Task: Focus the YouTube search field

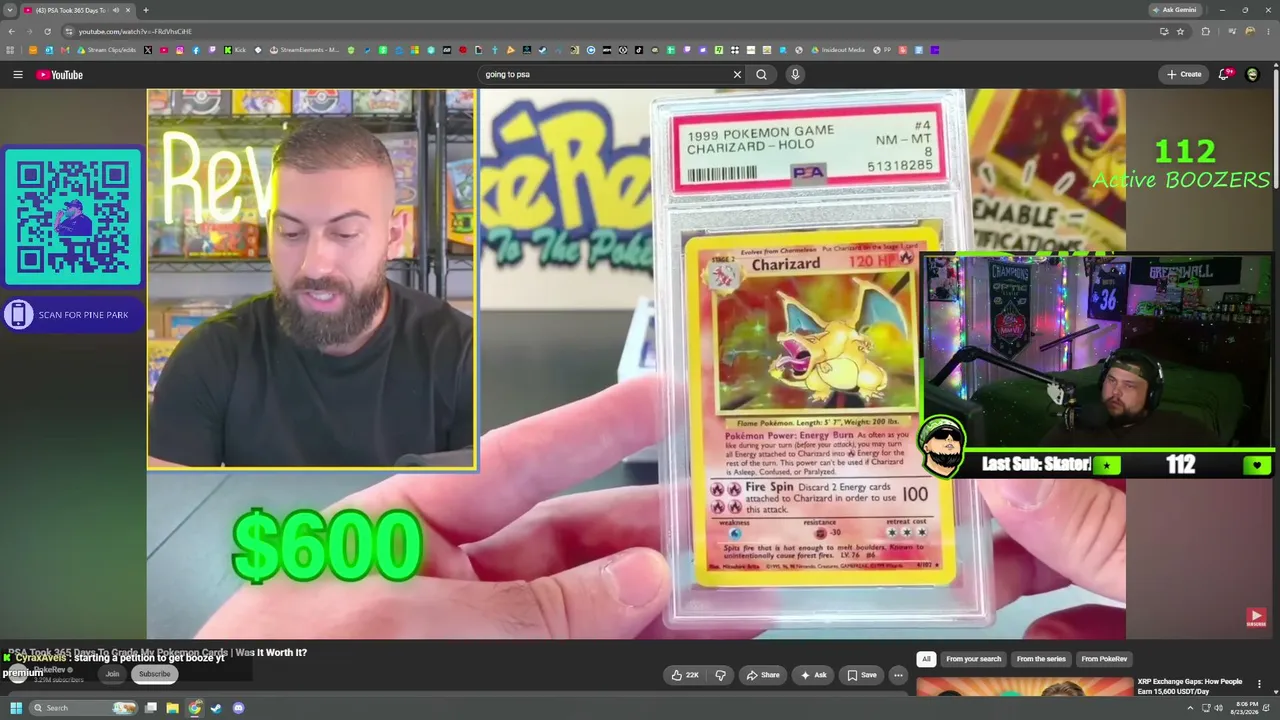Action: (605, 74)
